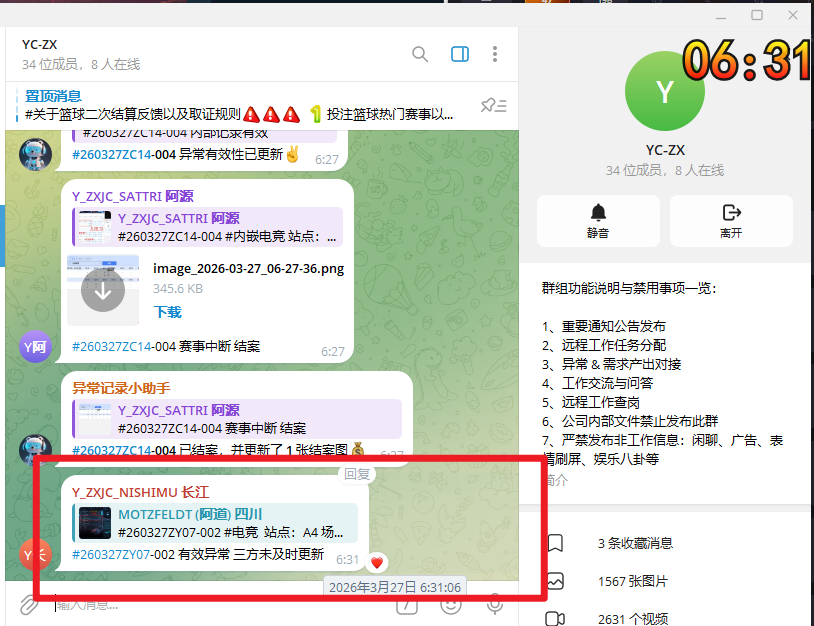Click sender name 异常记录小助手
Screen dimensions: 814x626
(x=121, y=388)
